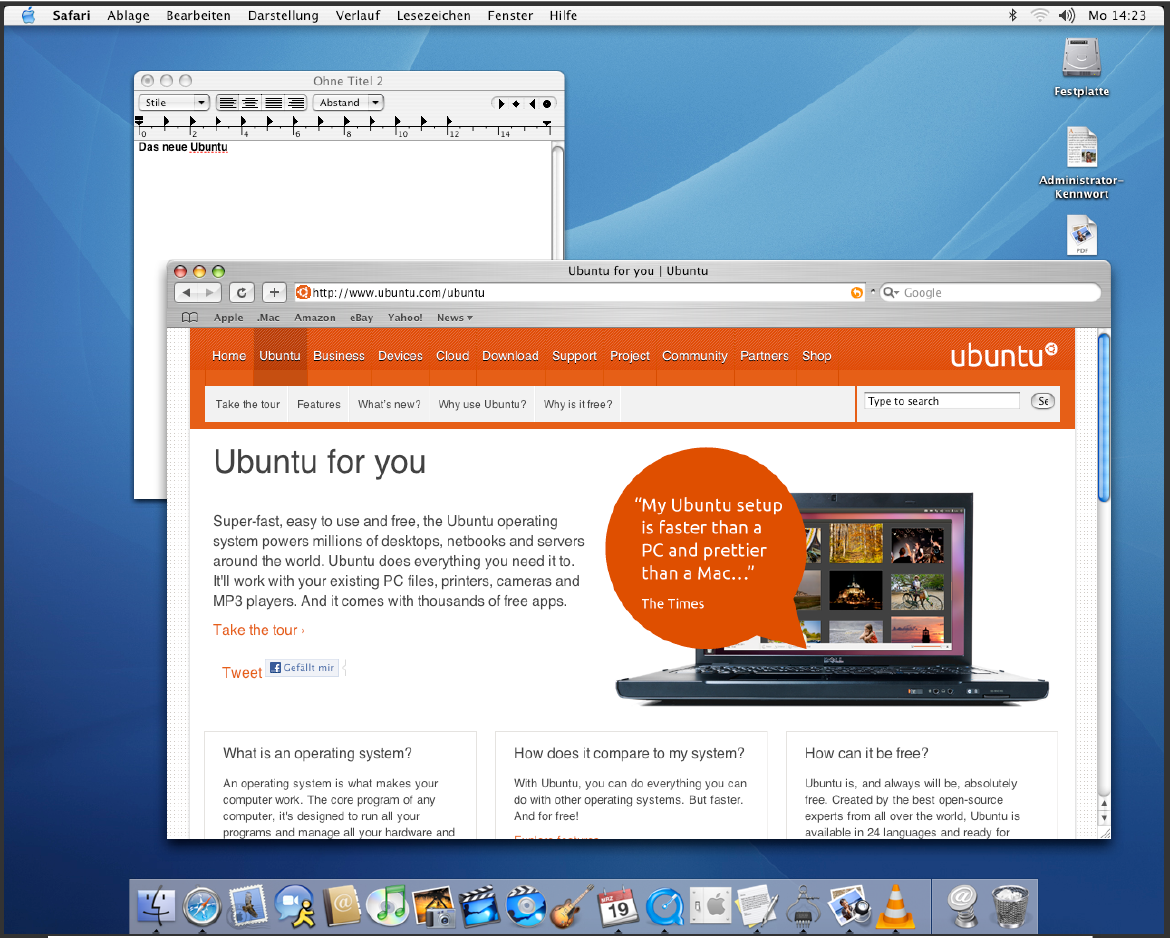Align text left in TextEdit window

(228, 103)
